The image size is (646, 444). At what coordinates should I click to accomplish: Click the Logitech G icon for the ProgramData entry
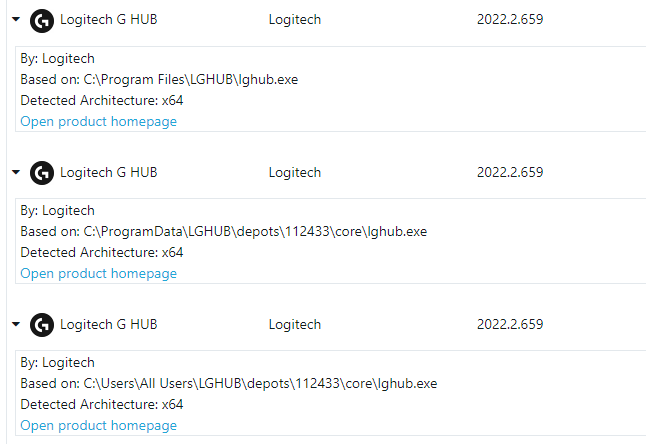pyautogui.click(x=42, y=173)
